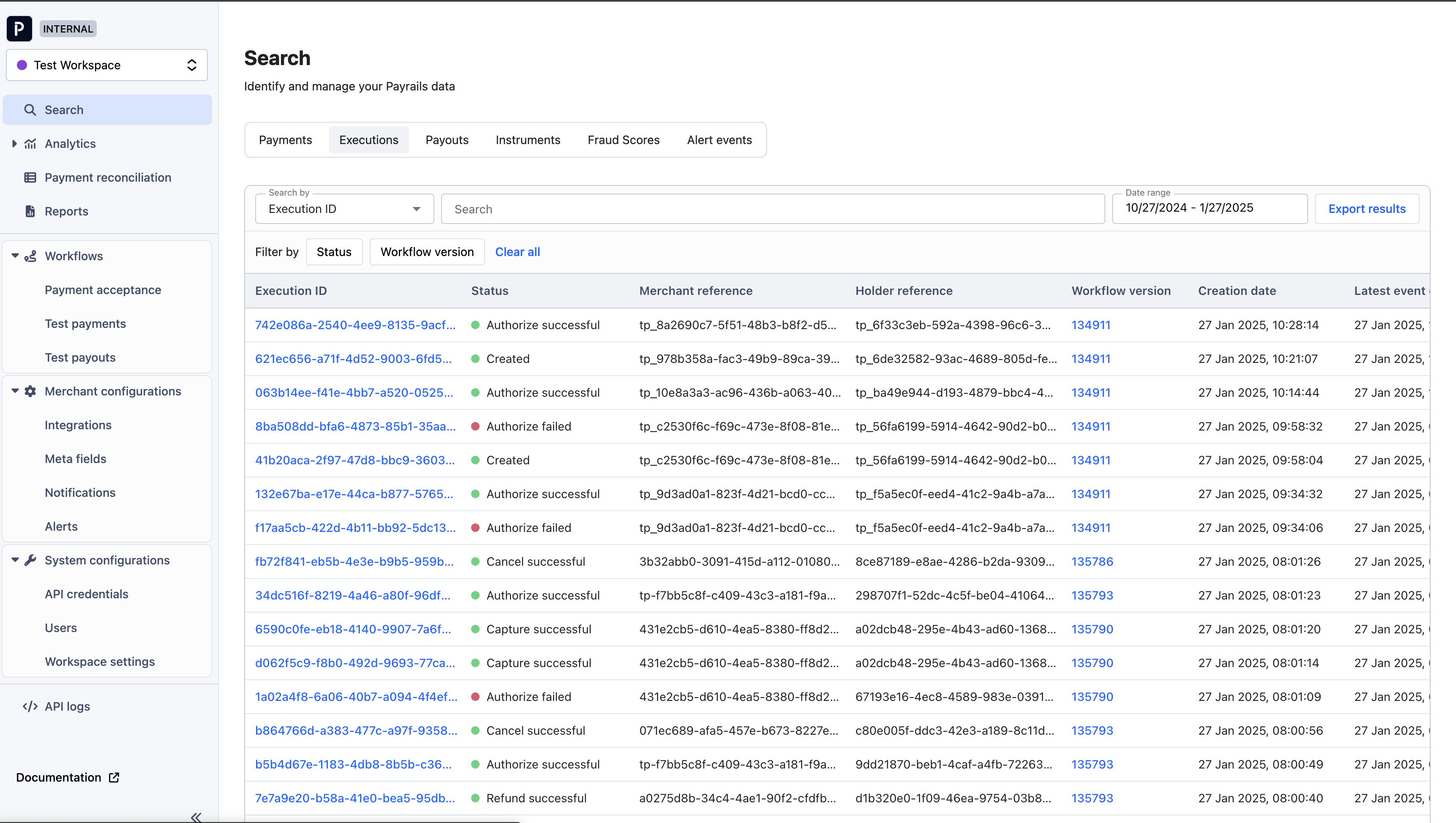Click the Export results button
This screenshot has width=1456, height=823.
(1367, 209)
